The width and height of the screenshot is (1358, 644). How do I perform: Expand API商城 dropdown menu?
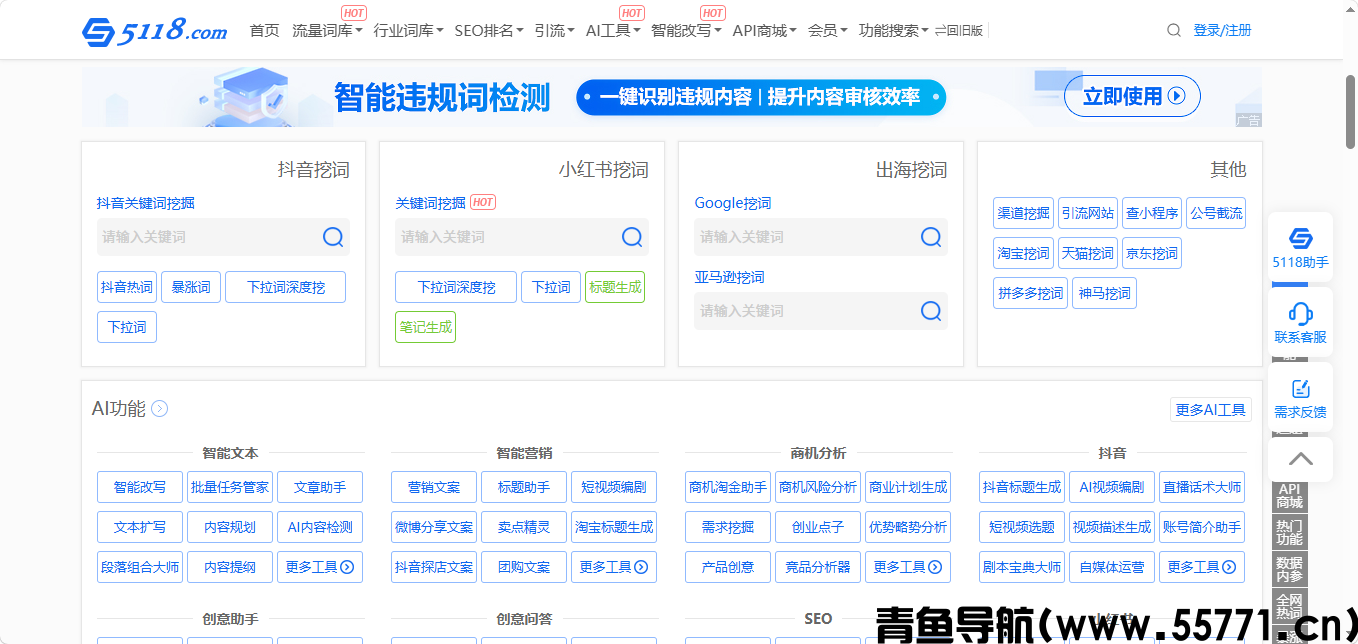pyautogui.click(x=764, y=31)
